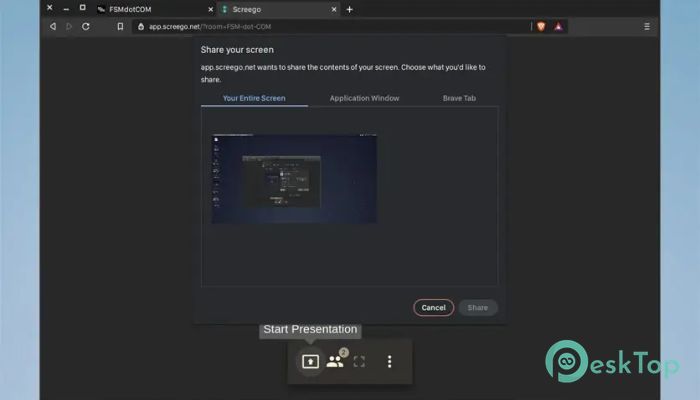
Task: Close the Screego tab
Action: tap(333, 9)
